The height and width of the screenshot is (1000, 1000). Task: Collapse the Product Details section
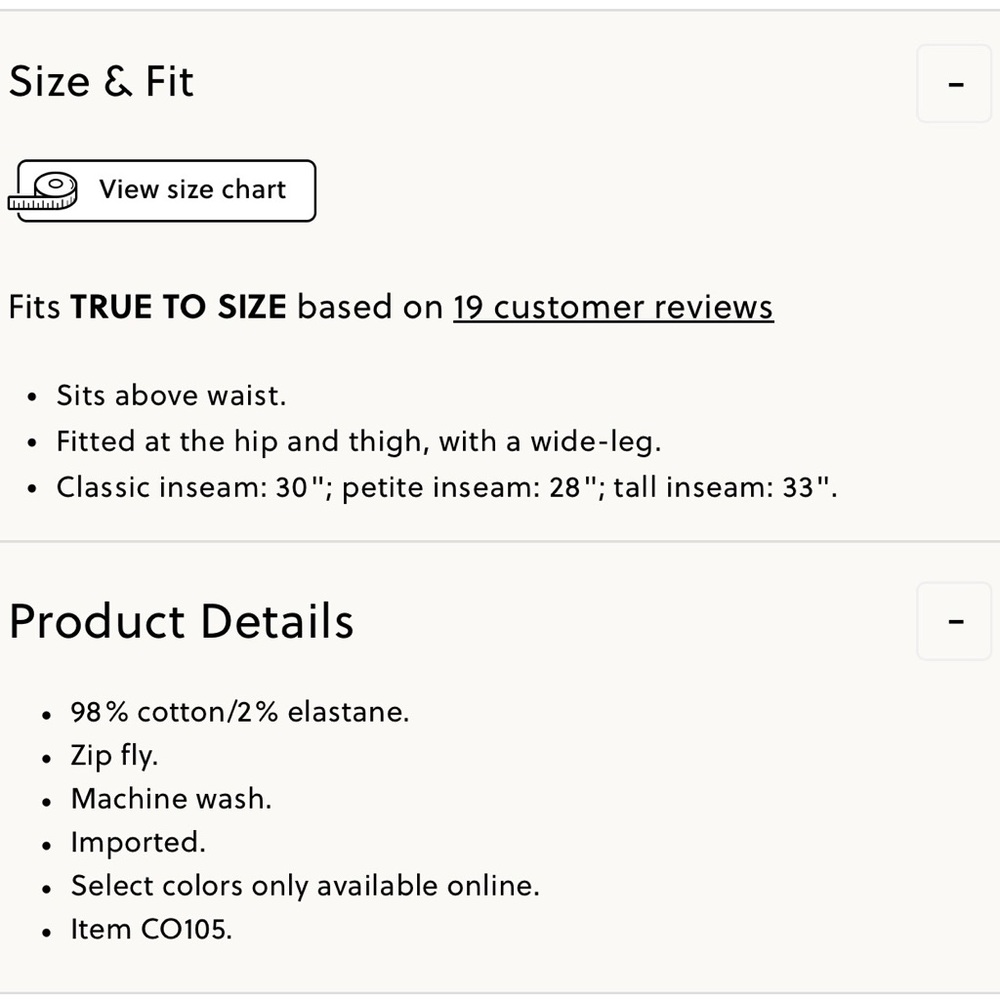(x=954, y=622)
